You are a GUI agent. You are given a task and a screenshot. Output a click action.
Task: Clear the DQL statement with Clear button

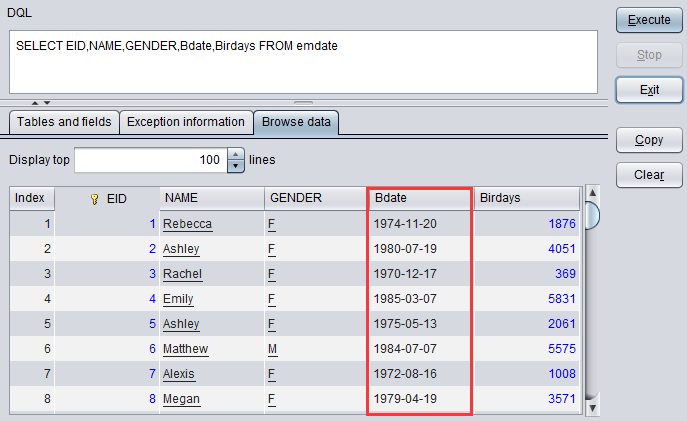[x=649, y=175]
